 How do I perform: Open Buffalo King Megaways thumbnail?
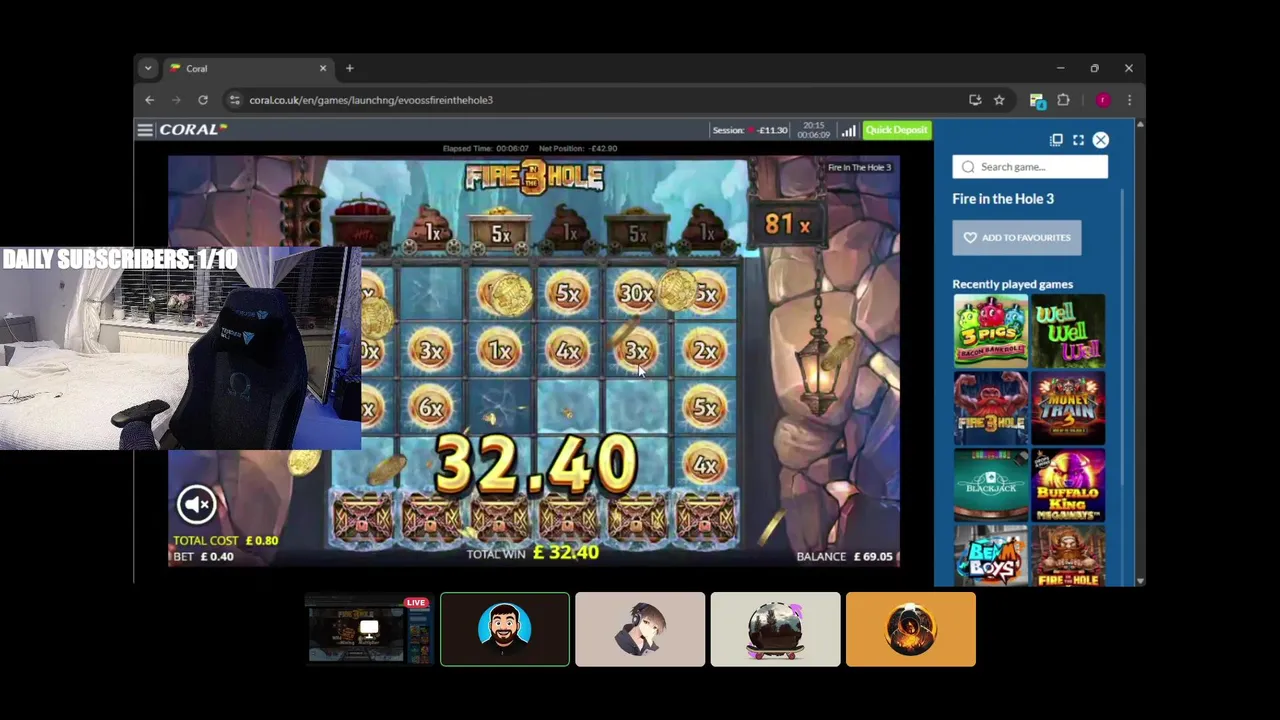coord(1068,485)
